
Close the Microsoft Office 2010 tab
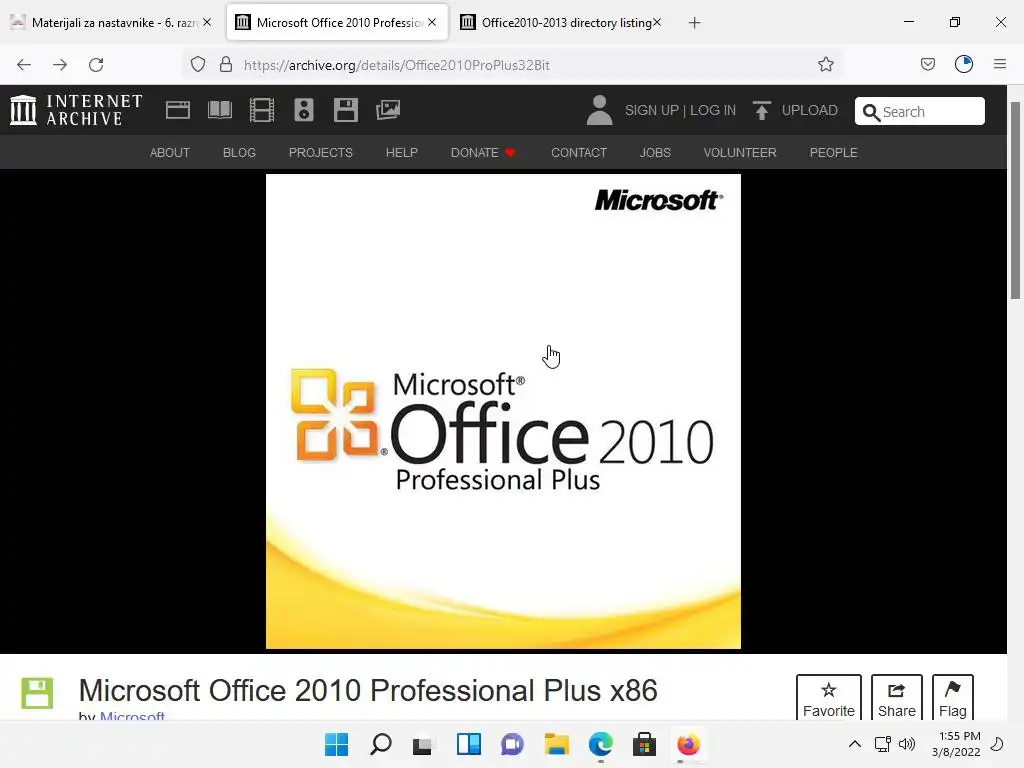pos(432,22)
